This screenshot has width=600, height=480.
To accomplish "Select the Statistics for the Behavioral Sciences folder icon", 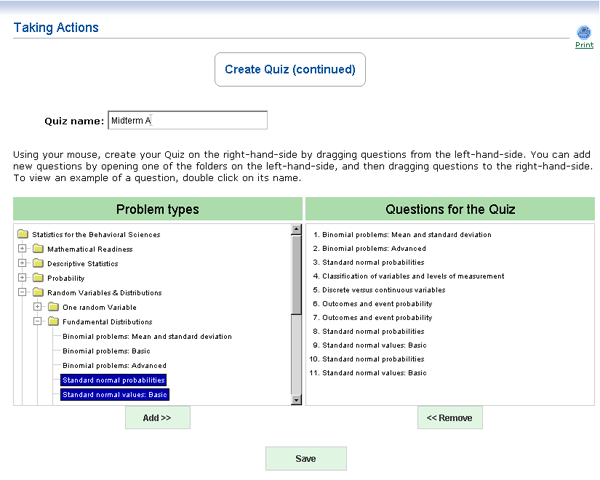I will [23, 234].
